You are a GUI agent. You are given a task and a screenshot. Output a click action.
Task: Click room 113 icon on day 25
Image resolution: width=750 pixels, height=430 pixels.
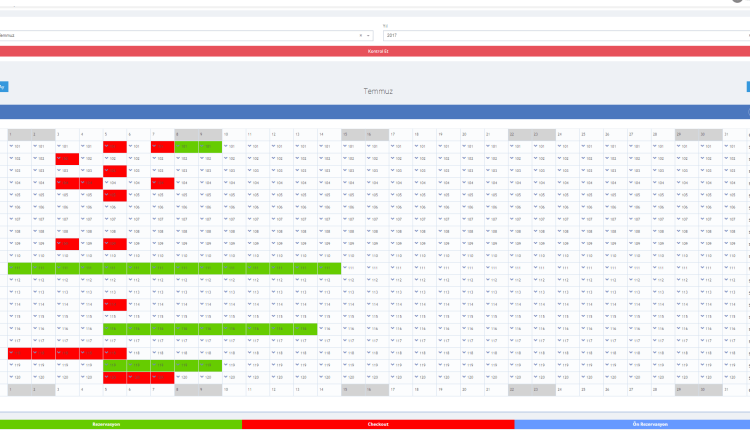click(x=584, y=292)
